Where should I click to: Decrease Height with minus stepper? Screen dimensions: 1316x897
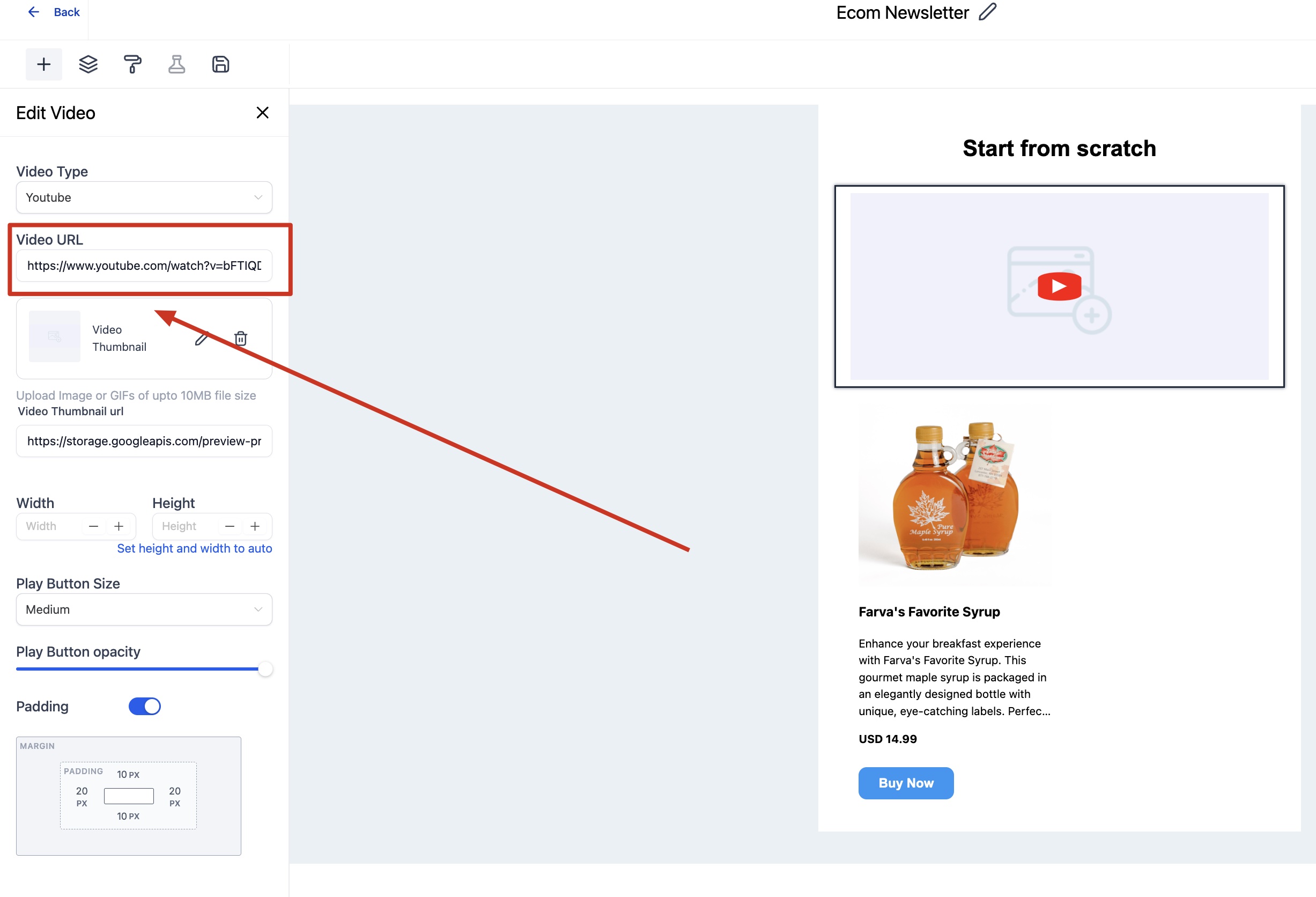point(230,526)
